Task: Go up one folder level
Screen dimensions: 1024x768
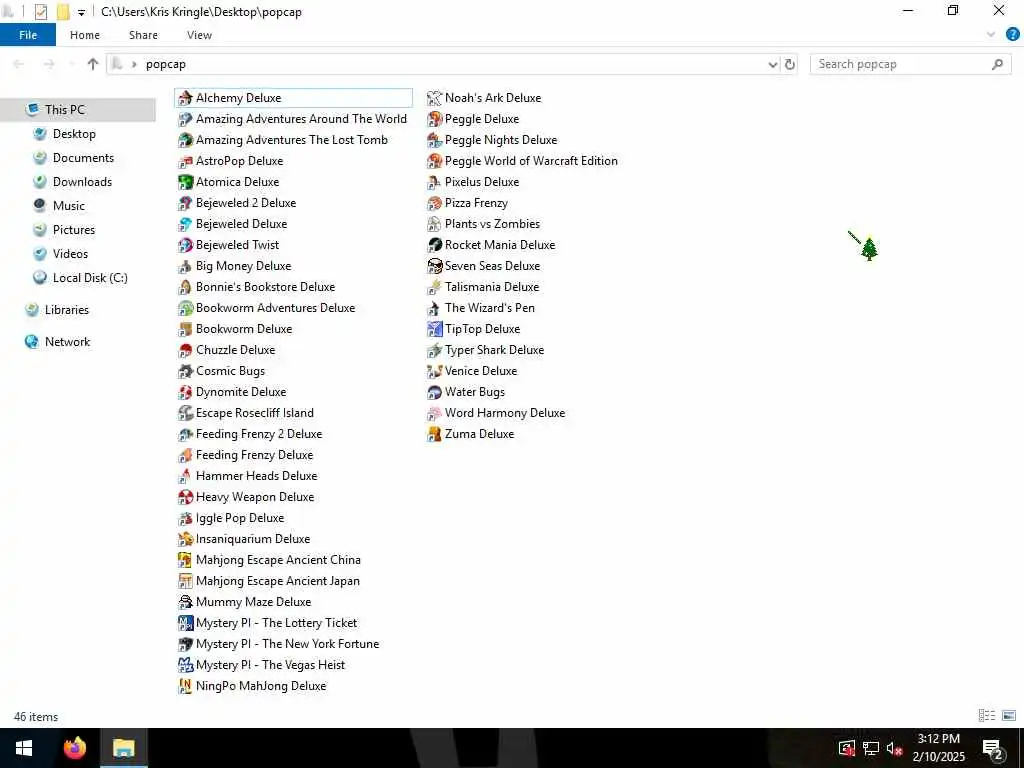Action: point(93,64)
